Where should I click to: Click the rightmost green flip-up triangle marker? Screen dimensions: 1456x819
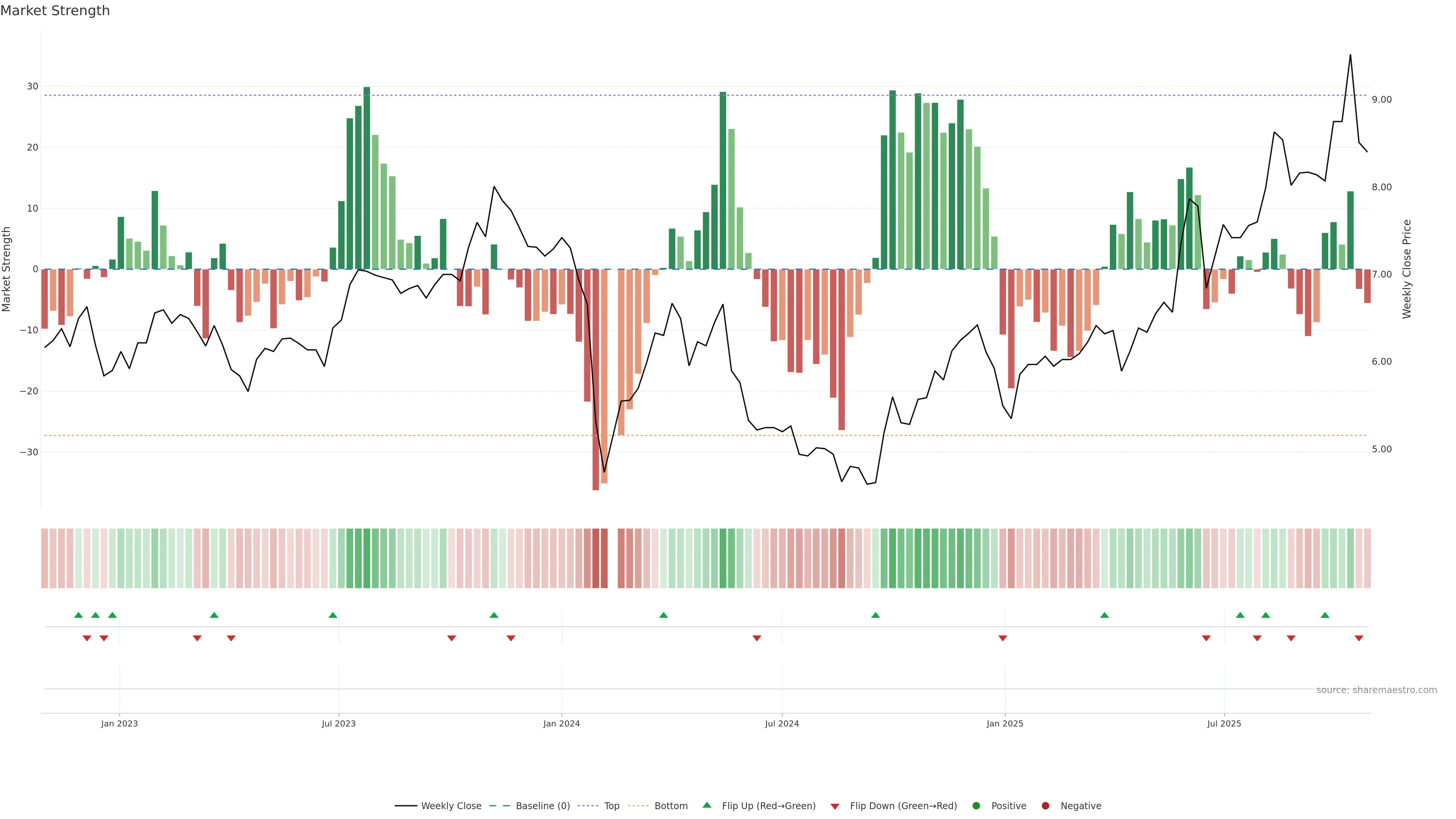pos(1325,615)
